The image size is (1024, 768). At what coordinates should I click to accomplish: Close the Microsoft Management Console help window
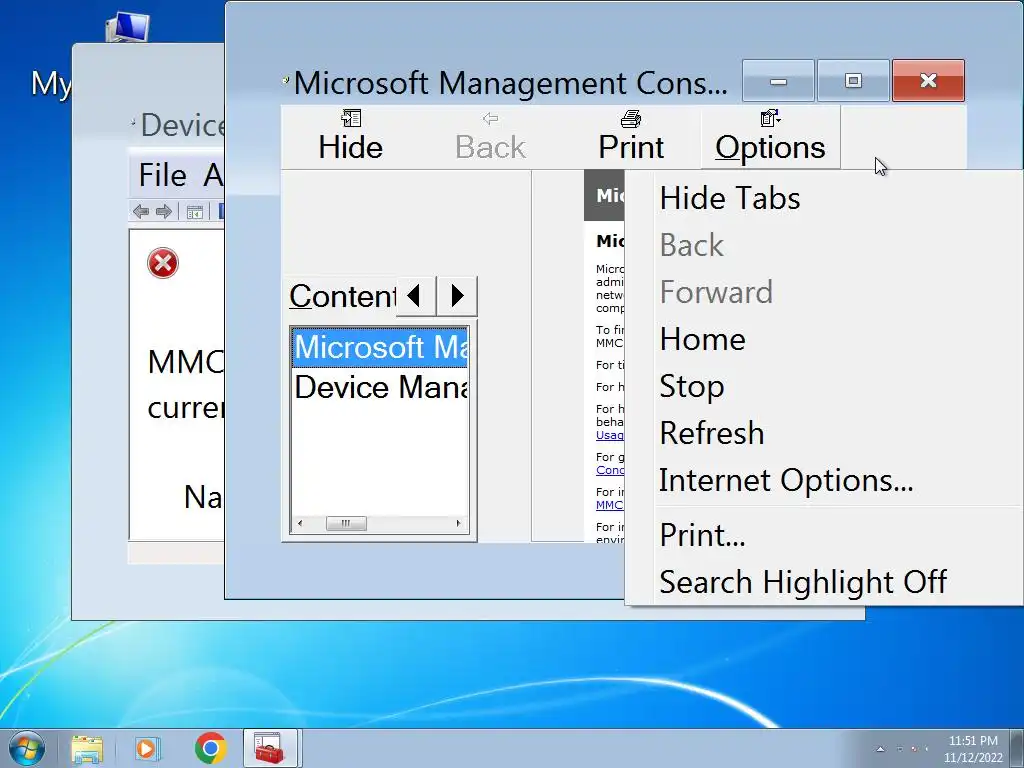pos(928,81)
